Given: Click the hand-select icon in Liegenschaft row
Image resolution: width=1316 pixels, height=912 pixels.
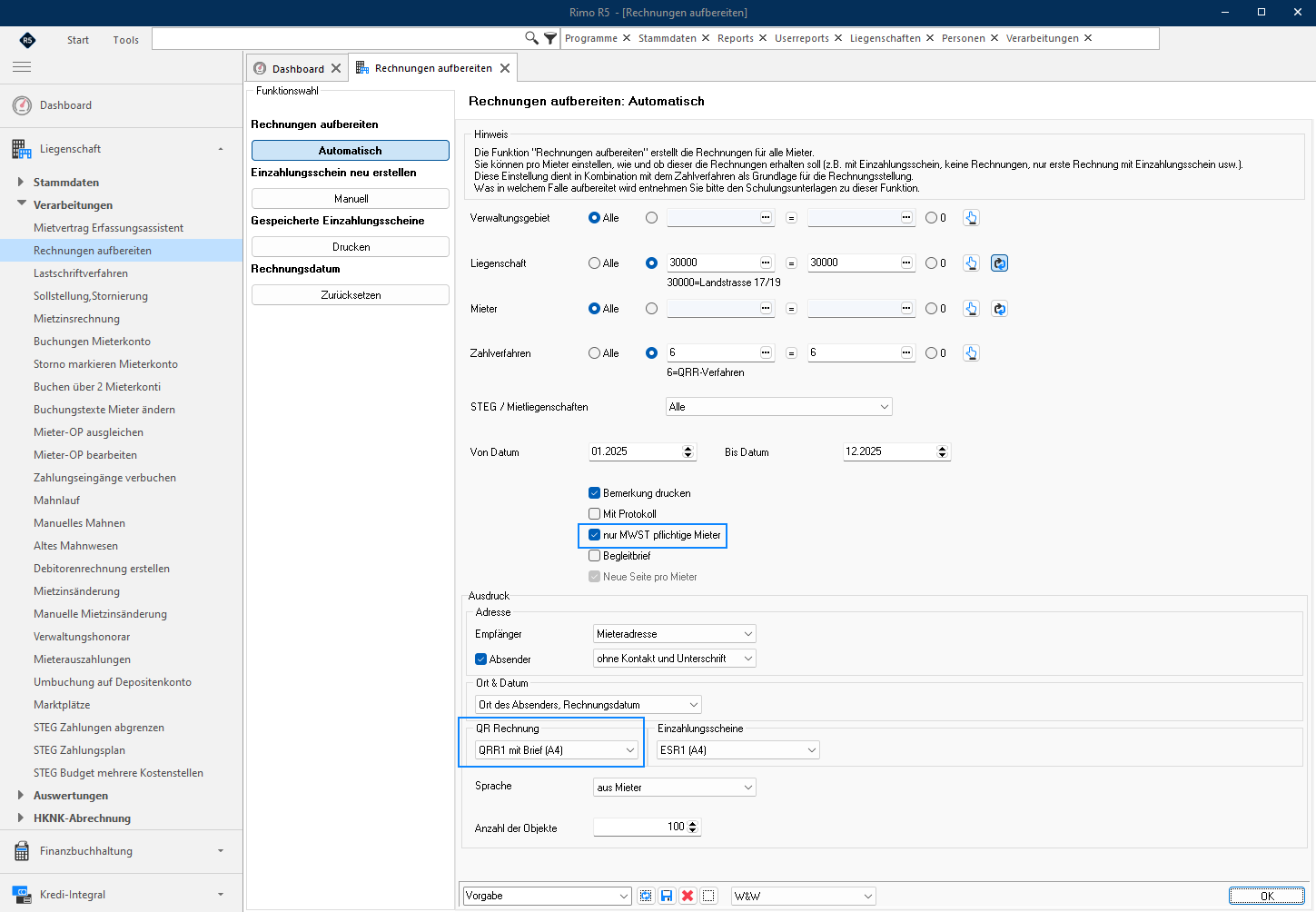Looking at the screenshot, I should coord(971,263).
